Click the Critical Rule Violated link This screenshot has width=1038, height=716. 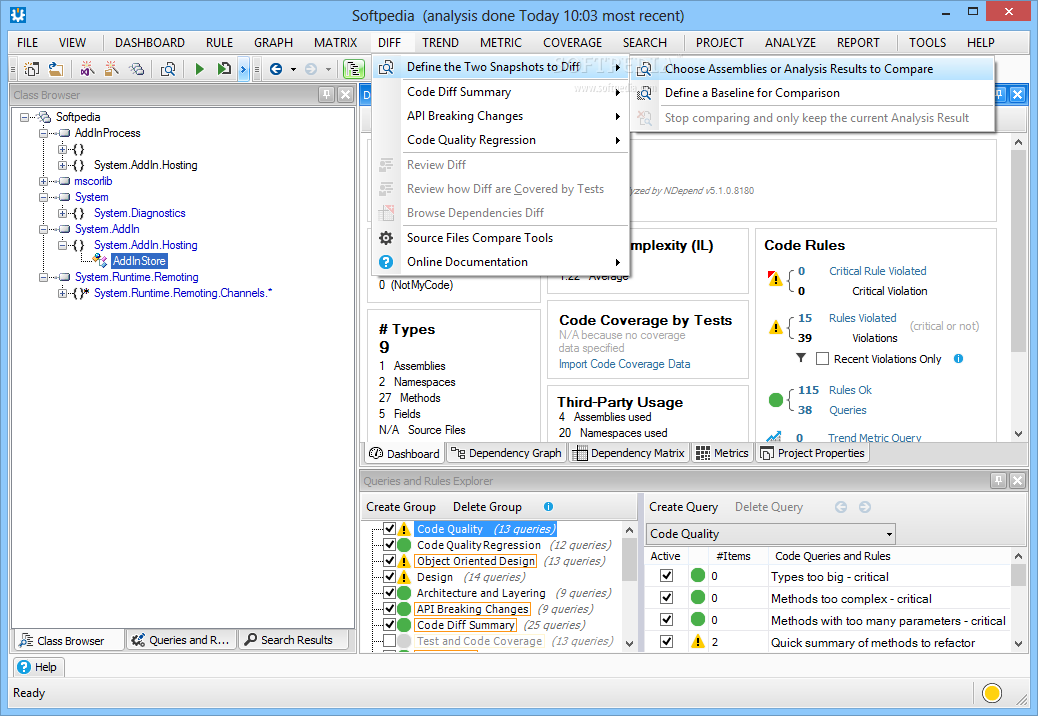pos(877,271)
